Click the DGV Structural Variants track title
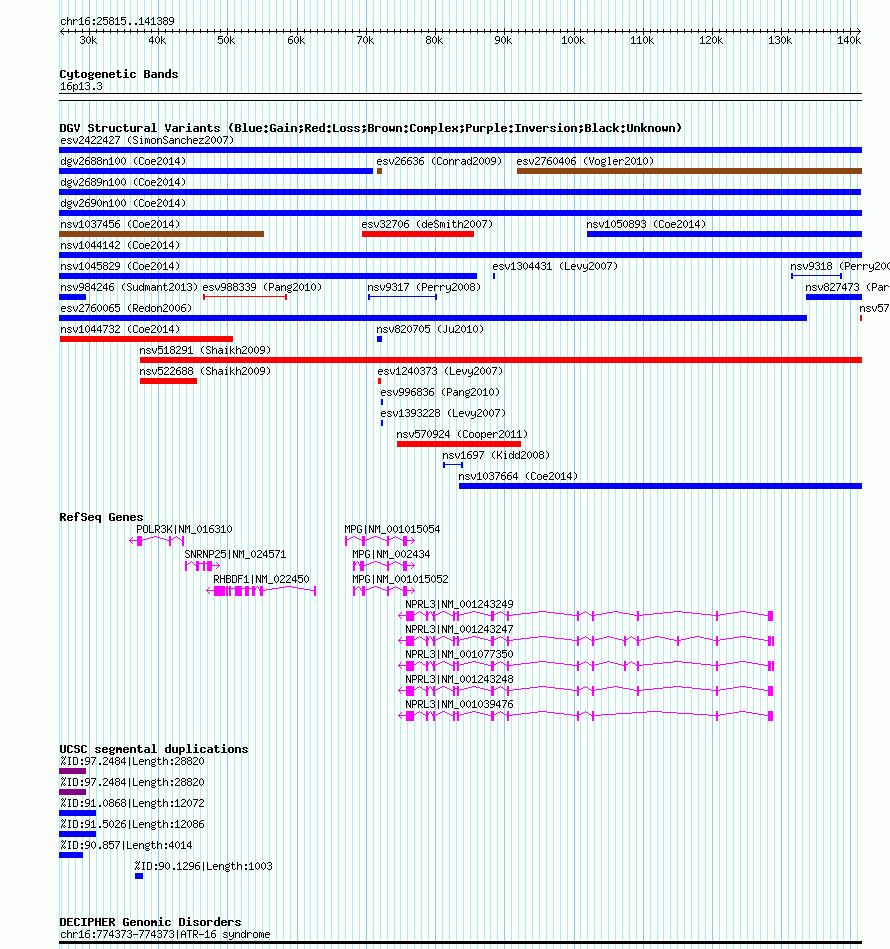The height and width of the screenshot is (949, 890). (370, 128)
